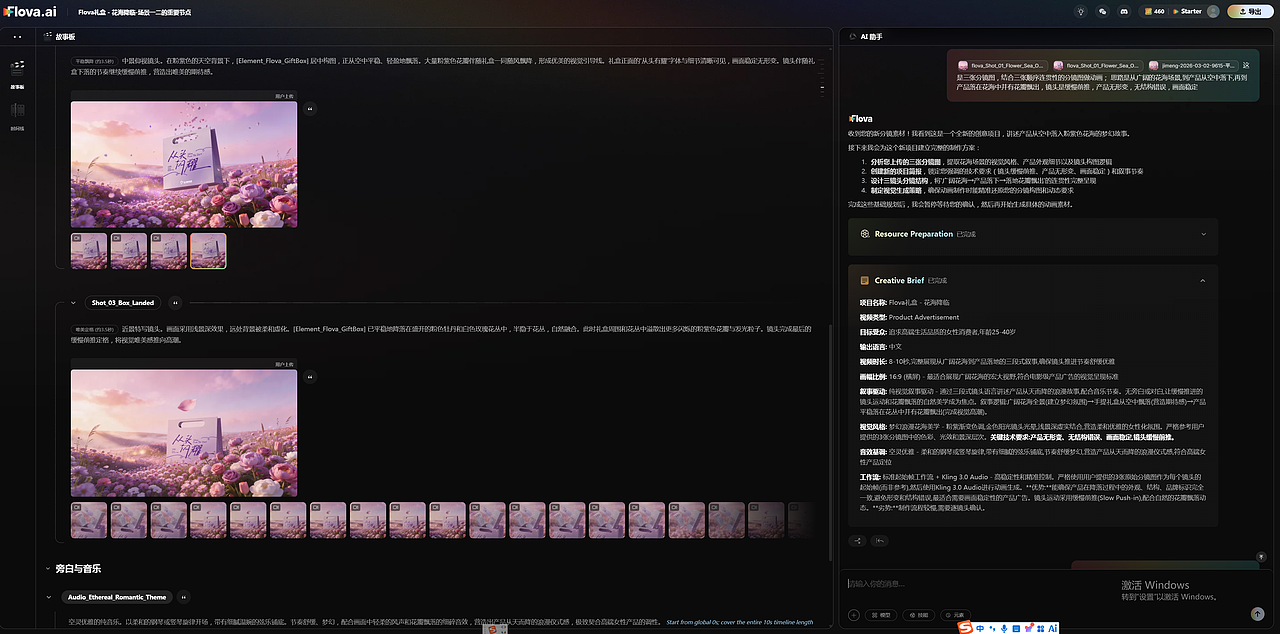The width and height of the screenshot is (1280, 634).
Task: Click the Audio_Ethereal_Romantic_Theme label
Action: (117, 597)
